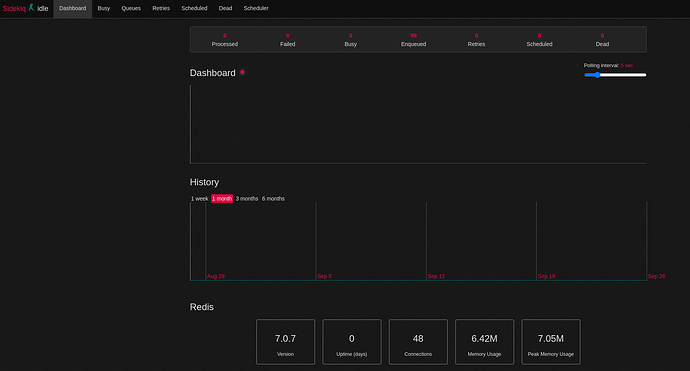Click the Aug 29 history marker
The height and width of the screenshot is (371, 690).
216,276
